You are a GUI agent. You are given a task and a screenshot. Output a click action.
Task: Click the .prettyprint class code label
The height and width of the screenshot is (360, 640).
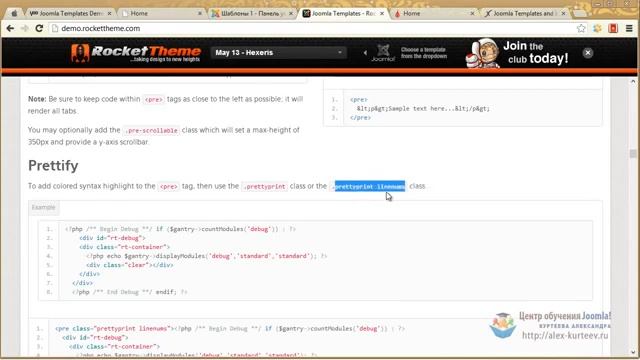click(x=264, y=186)
